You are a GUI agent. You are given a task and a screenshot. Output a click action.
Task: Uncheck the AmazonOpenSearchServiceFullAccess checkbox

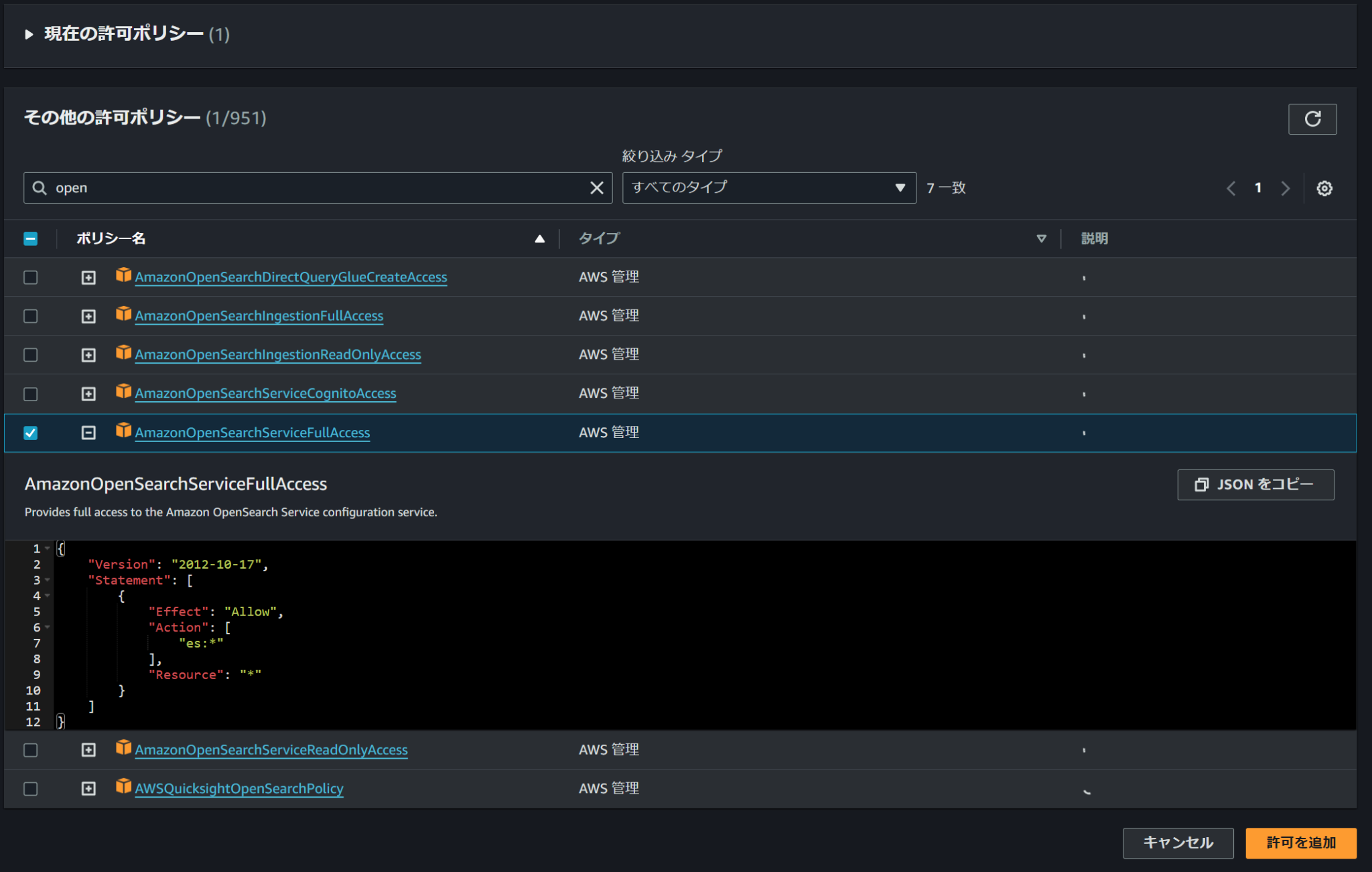click(x=30, y=433)
